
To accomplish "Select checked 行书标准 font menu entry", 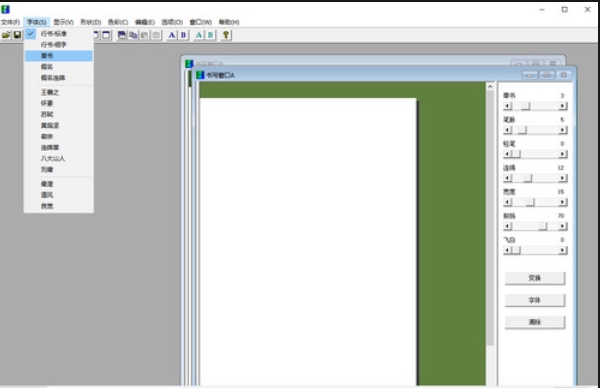I will pyautogui.click(x=59, y=34).
